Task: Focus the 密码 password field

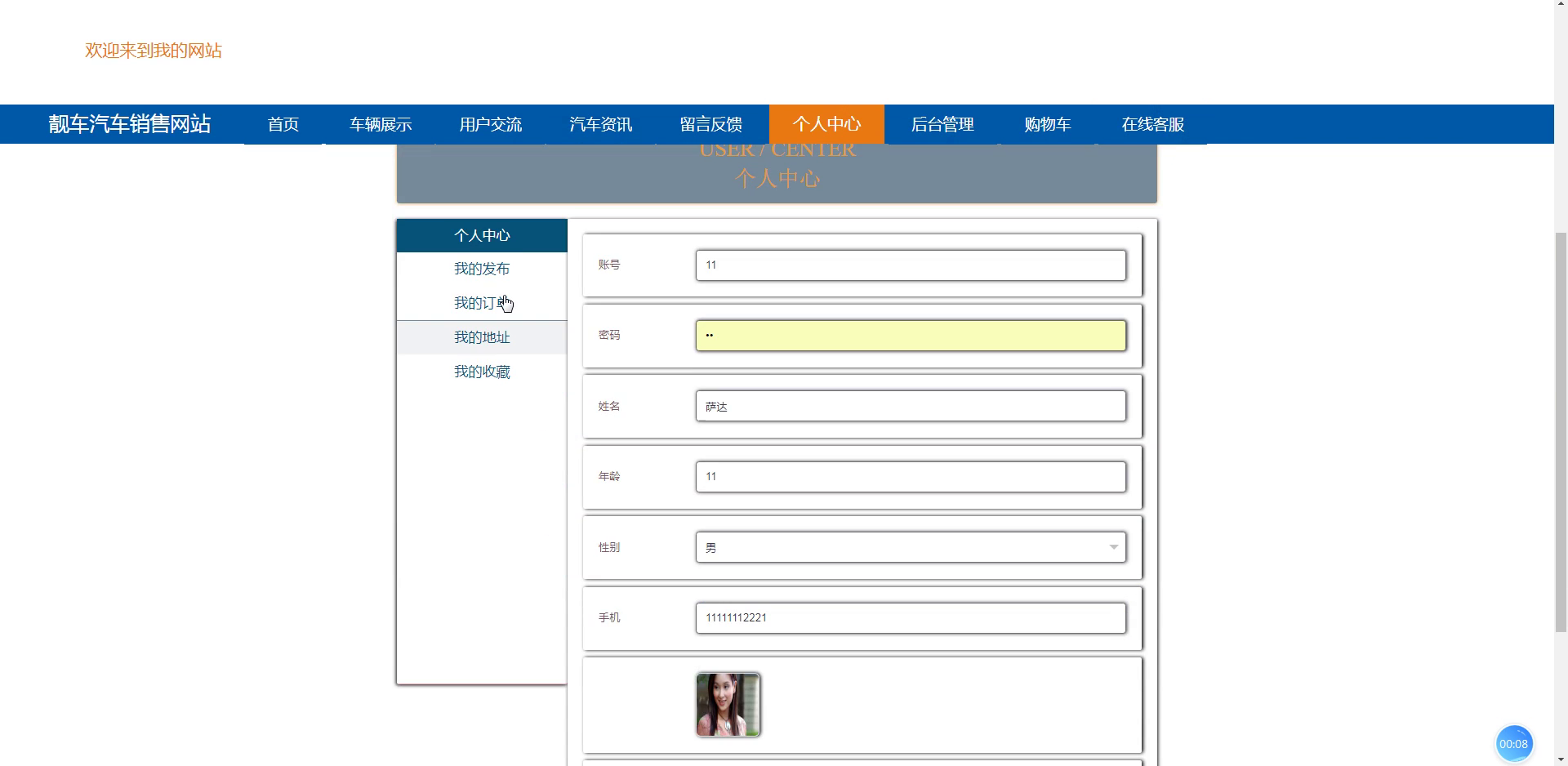Action: coord(911,336)
